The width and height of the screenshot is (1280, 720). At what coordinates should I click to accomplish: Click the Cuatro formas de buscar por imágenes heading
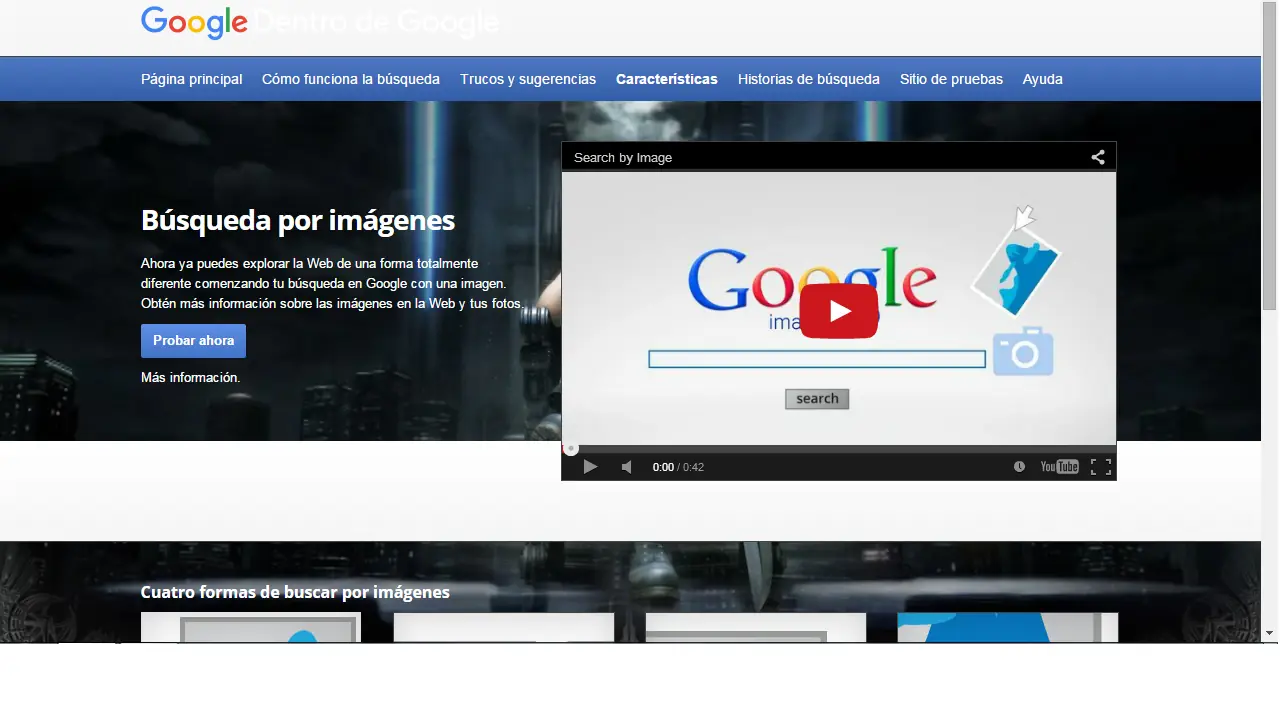295,592
